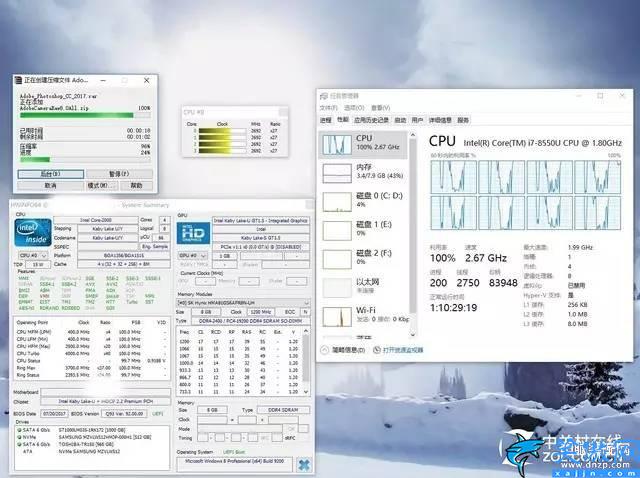The image size is (640, 478).
Task: Select the 内存 memory thumbnail in sidebar
Action: [x=337, y=173]
